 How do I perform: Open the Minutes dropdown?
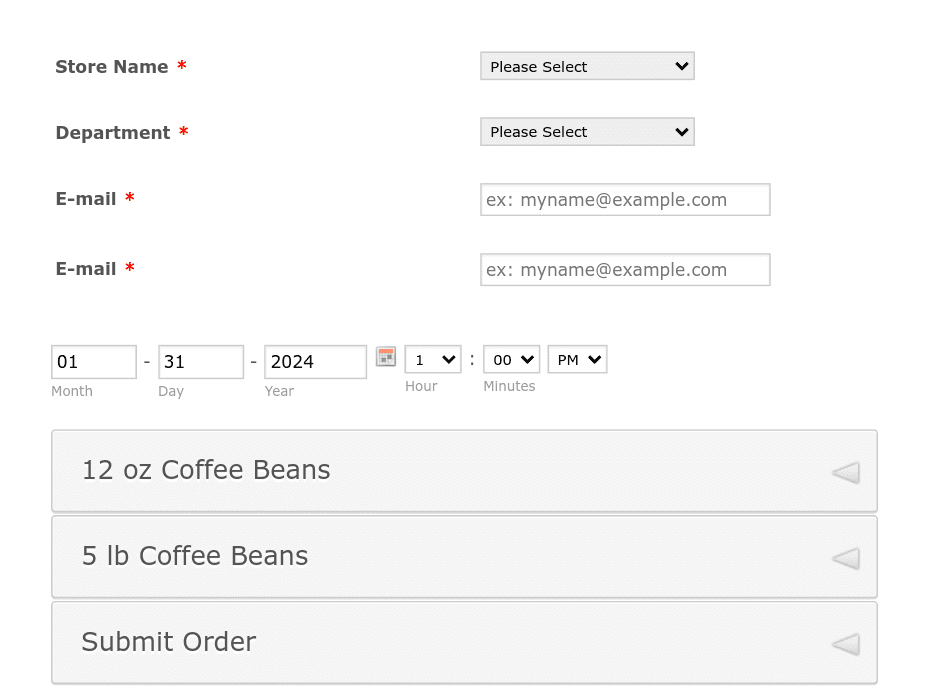coord(510,359)
